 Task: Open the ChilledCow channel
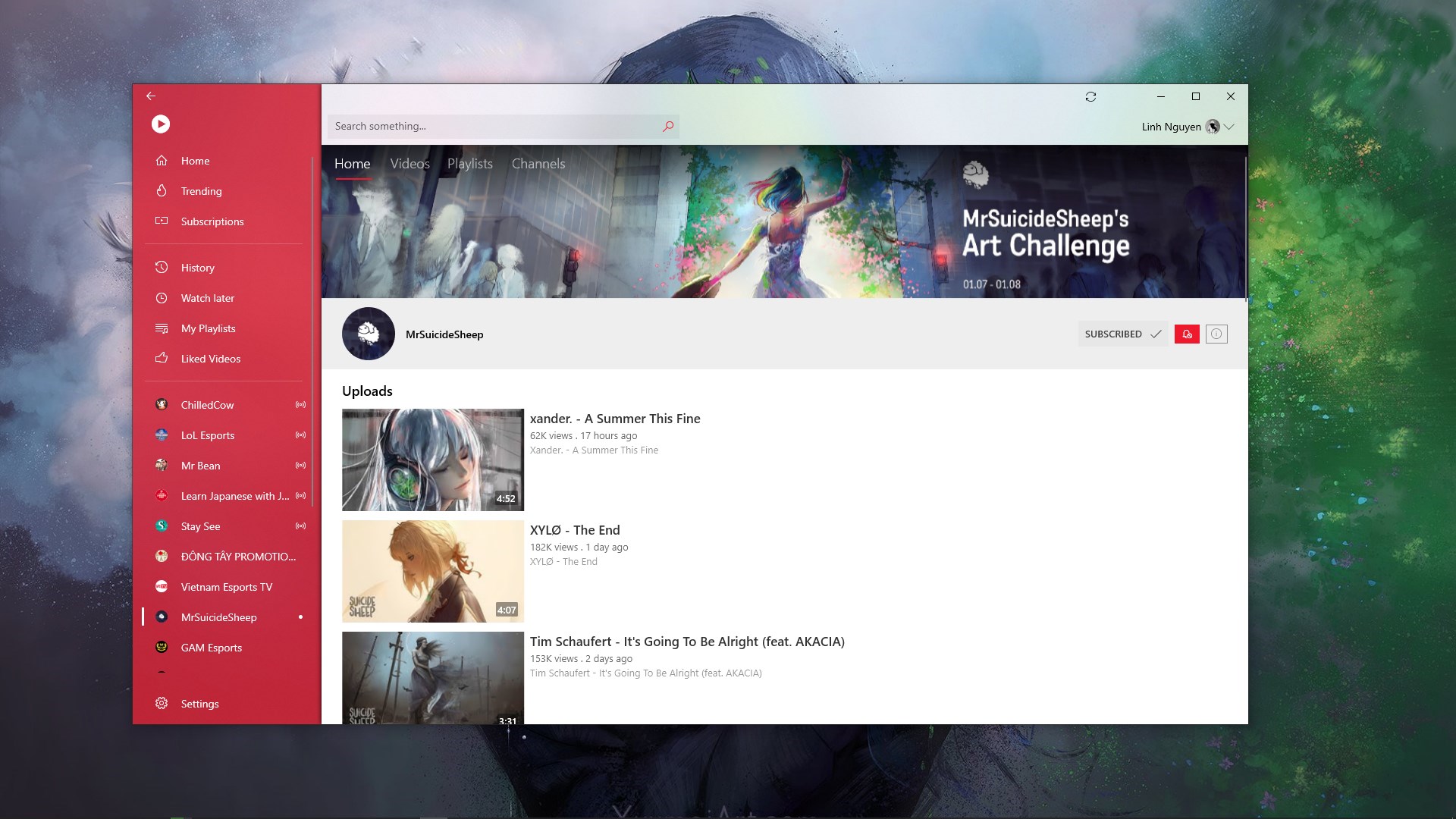click(x=207, y=405)
